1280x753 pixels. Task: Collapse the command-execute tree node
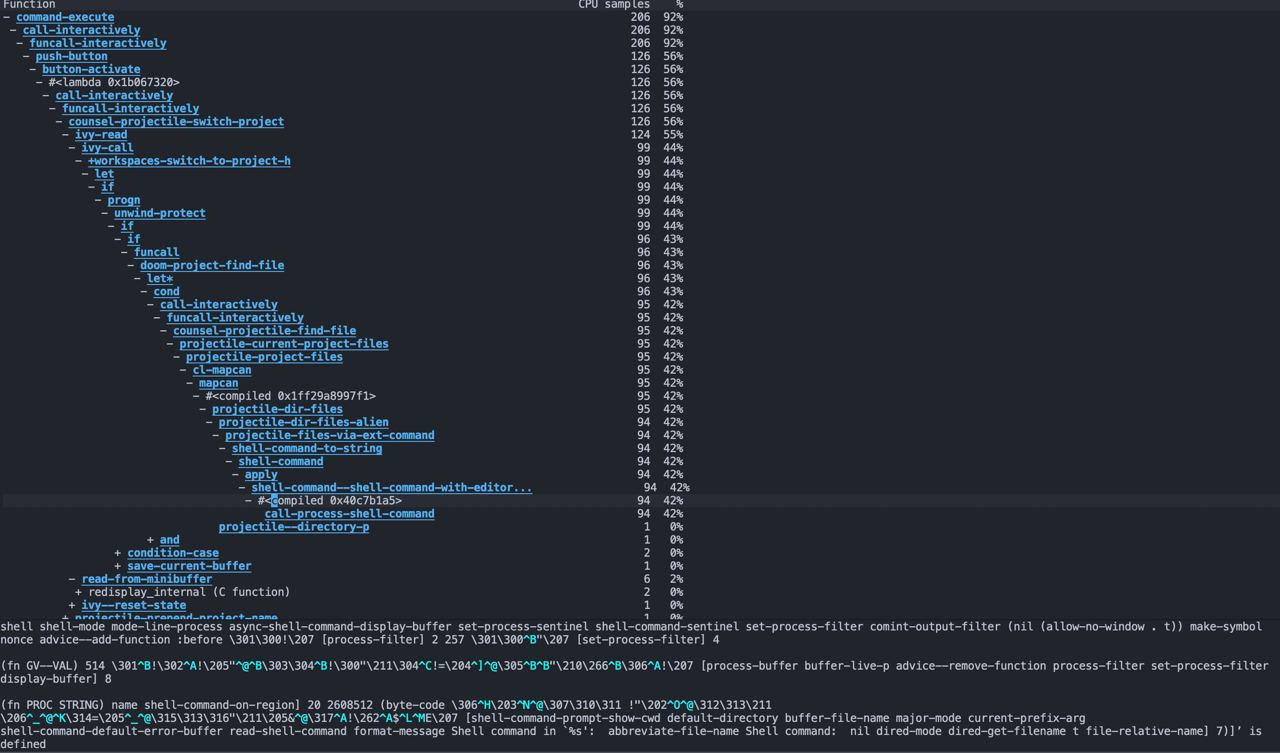[7, 17]
